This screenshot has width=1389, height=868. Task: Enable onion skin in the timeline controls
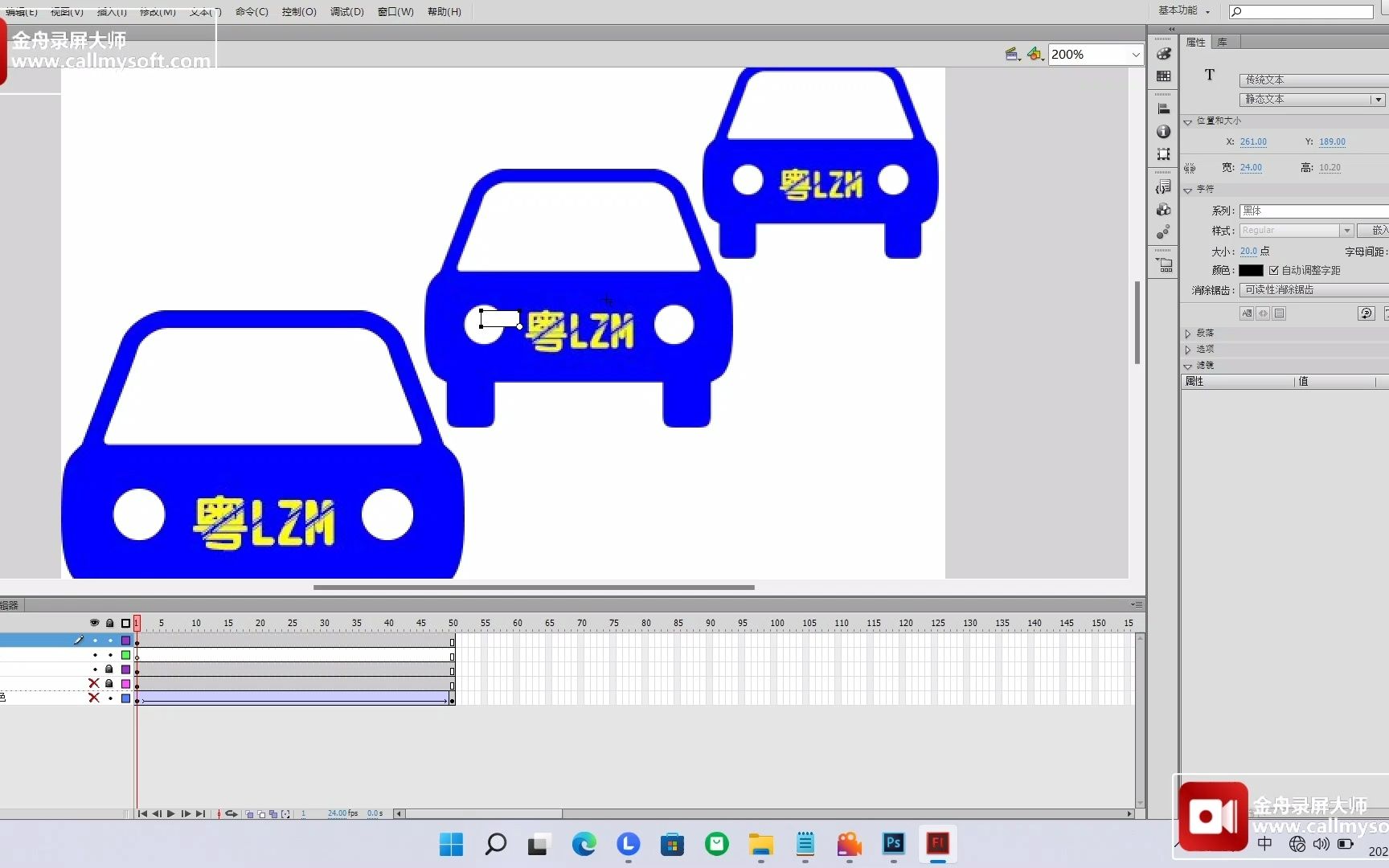249,813
